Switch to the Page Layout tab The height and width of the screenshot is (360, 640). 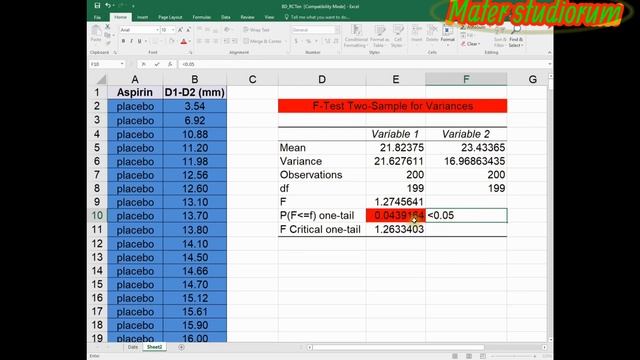170,17
